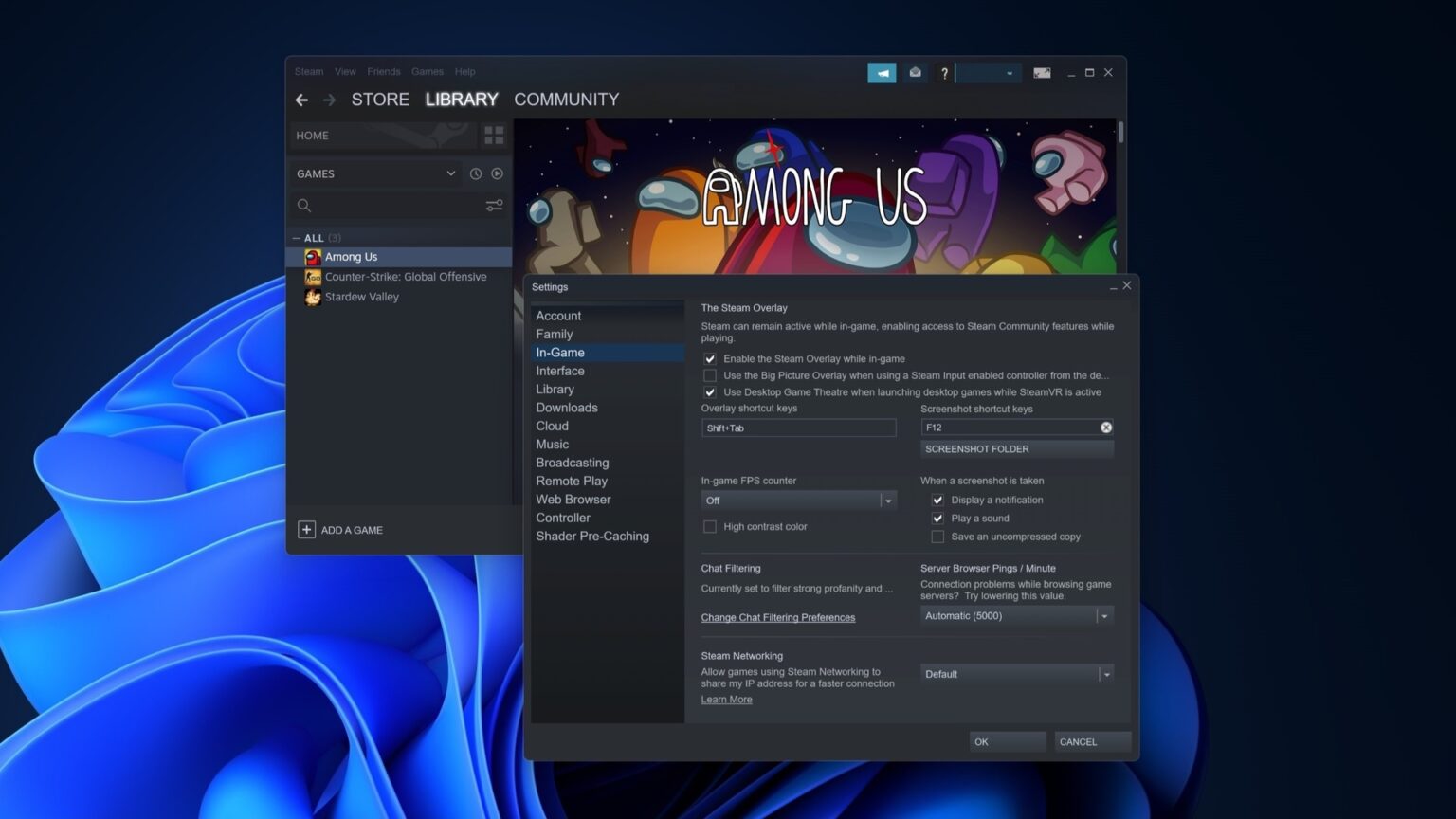Click the help question mark icon
The height and width of the screenshot is (819, 1456).
pyautogui.click(x=944, y=73)
